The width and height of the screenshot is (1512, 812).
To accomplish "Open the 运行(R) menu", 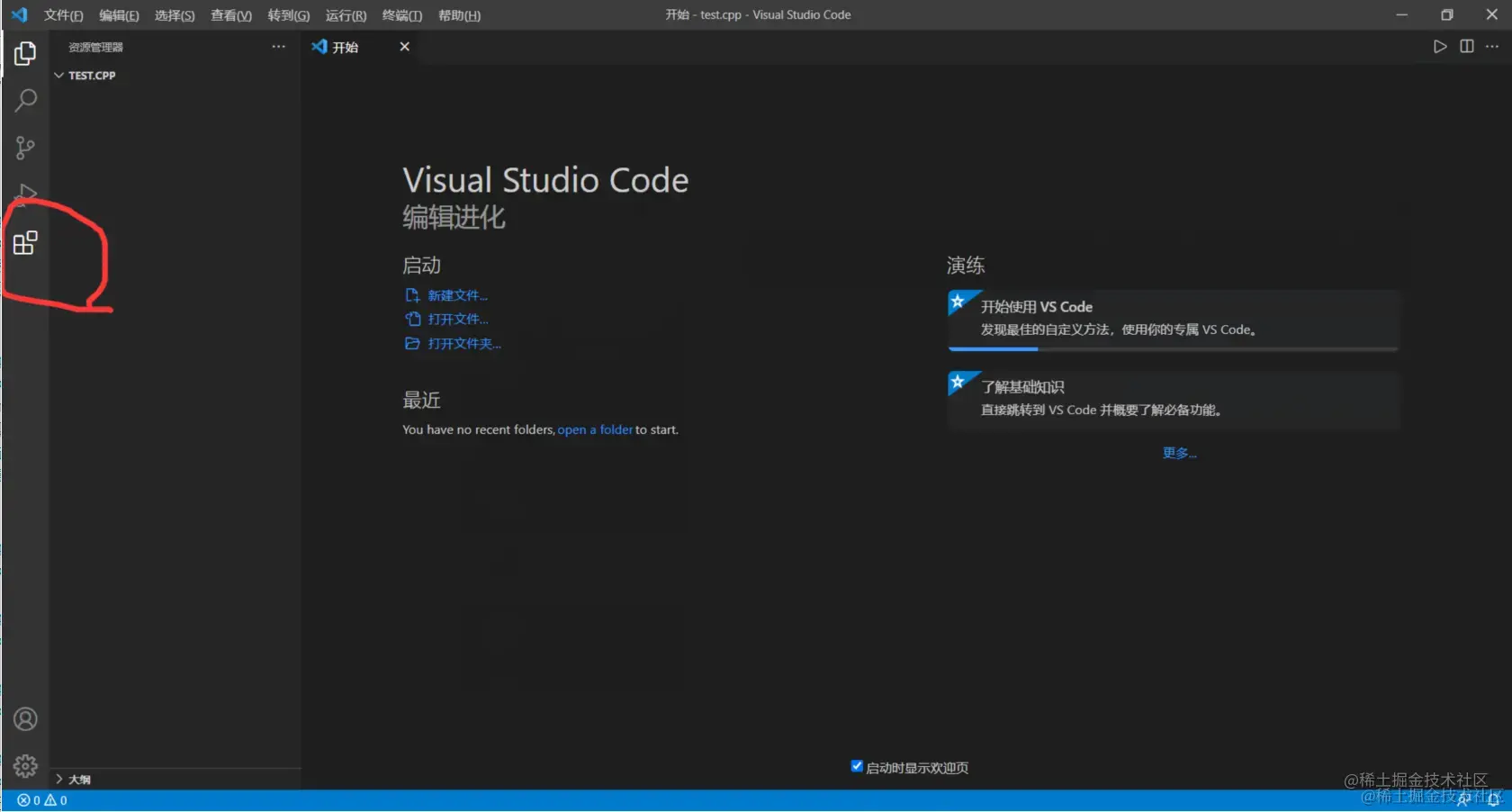I will pos(346,15).
